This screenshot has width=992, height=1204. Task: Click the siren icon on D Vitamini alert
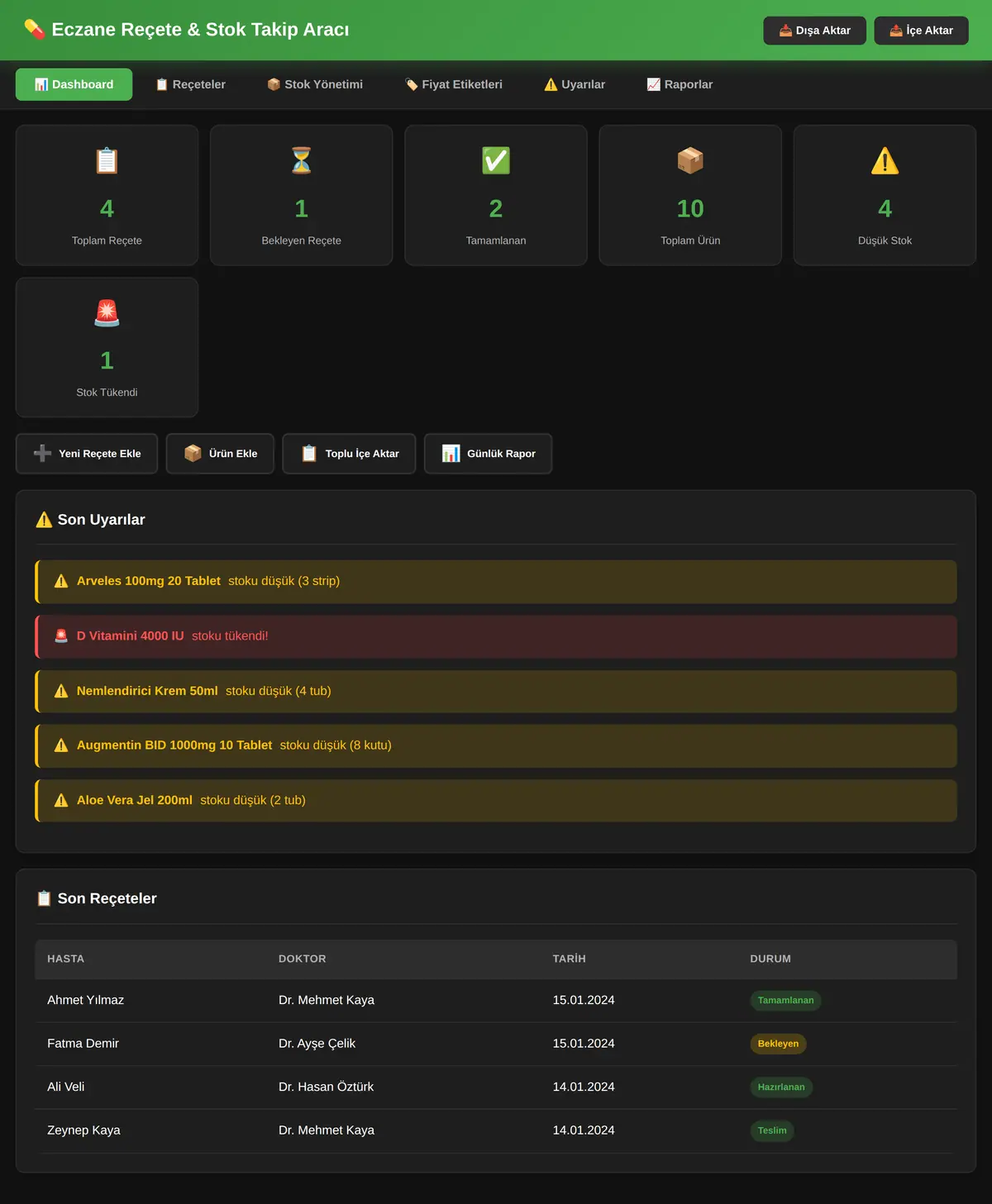pyautogui.click(x=61, y=636)
